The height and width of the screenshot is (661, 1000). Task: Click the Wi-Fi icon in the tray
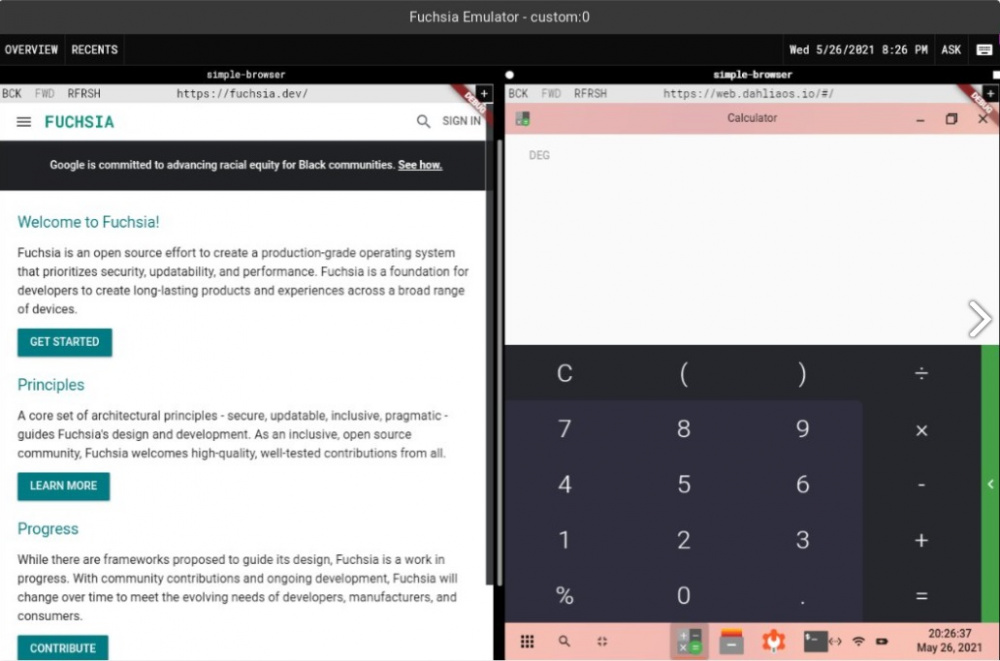click(858, 641)
